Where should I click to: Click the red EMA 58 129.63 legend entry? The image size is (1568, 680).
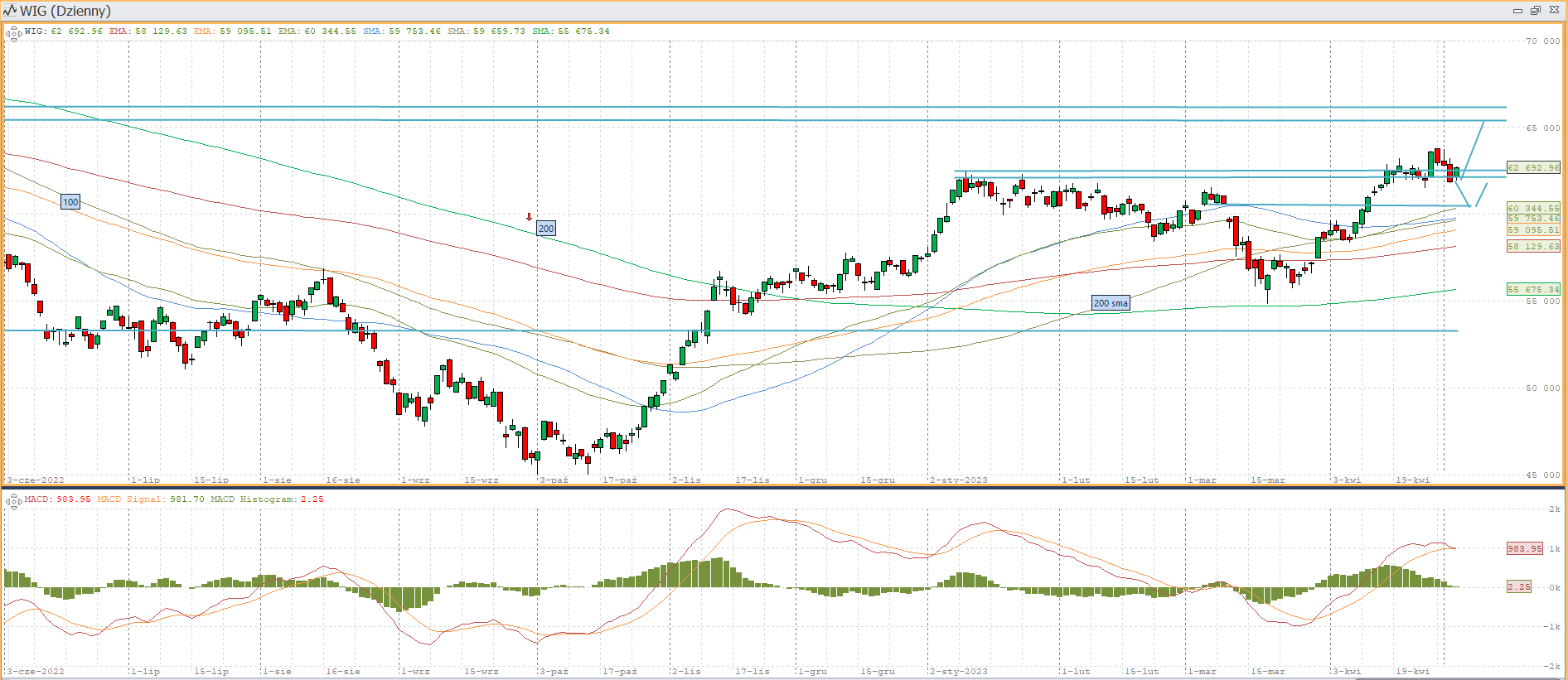[x=148, y=31]
